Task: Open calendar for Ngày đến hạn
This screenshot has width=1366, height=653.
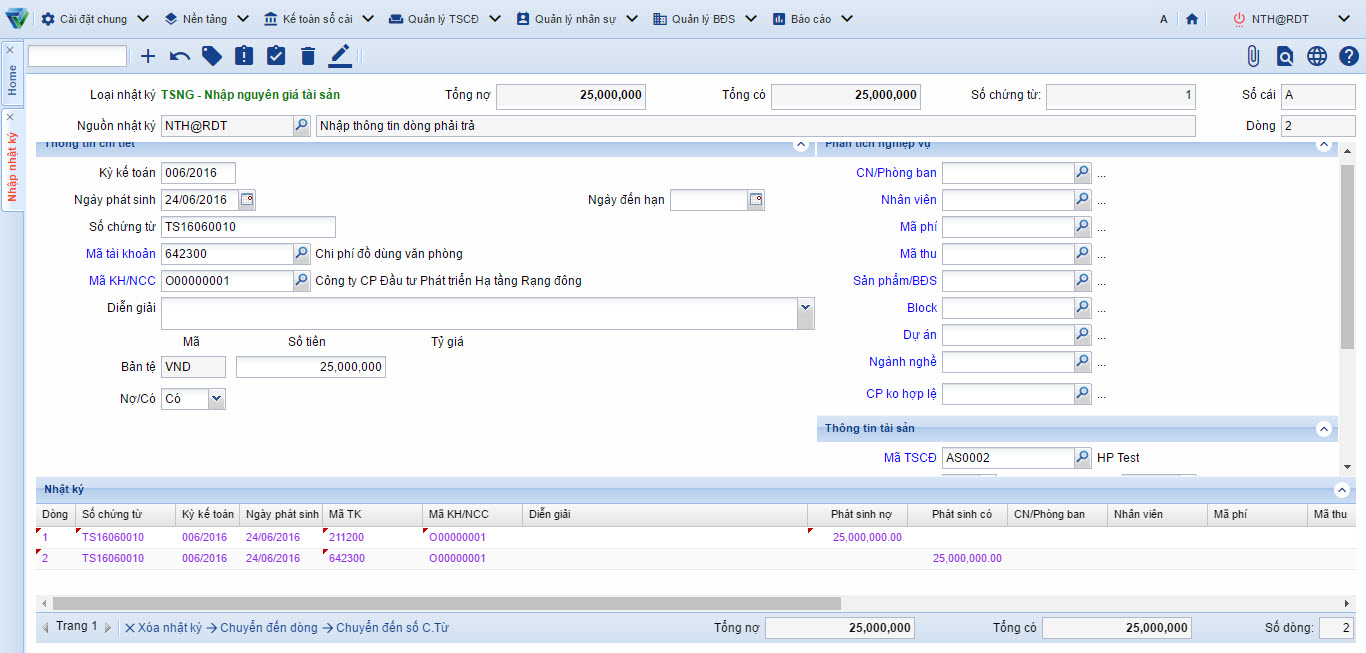Action: point(756,200)
